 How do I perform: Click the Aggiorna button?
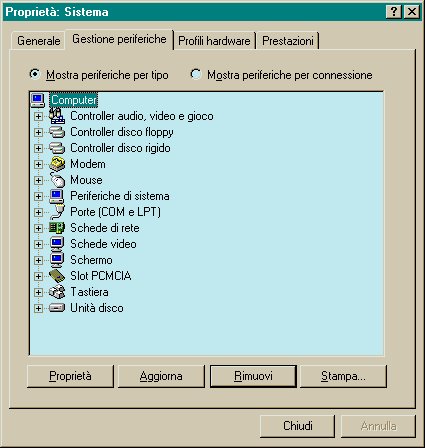pos(161,376)
